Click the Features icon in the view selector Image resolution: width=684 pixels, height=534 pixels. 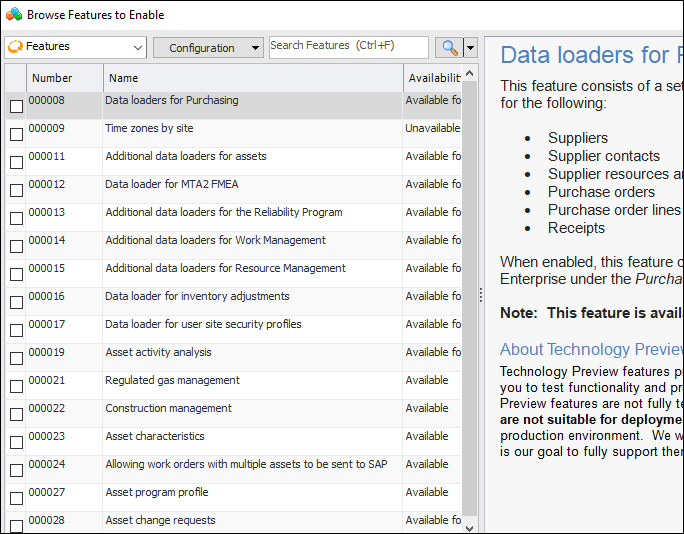pos(15,47)
